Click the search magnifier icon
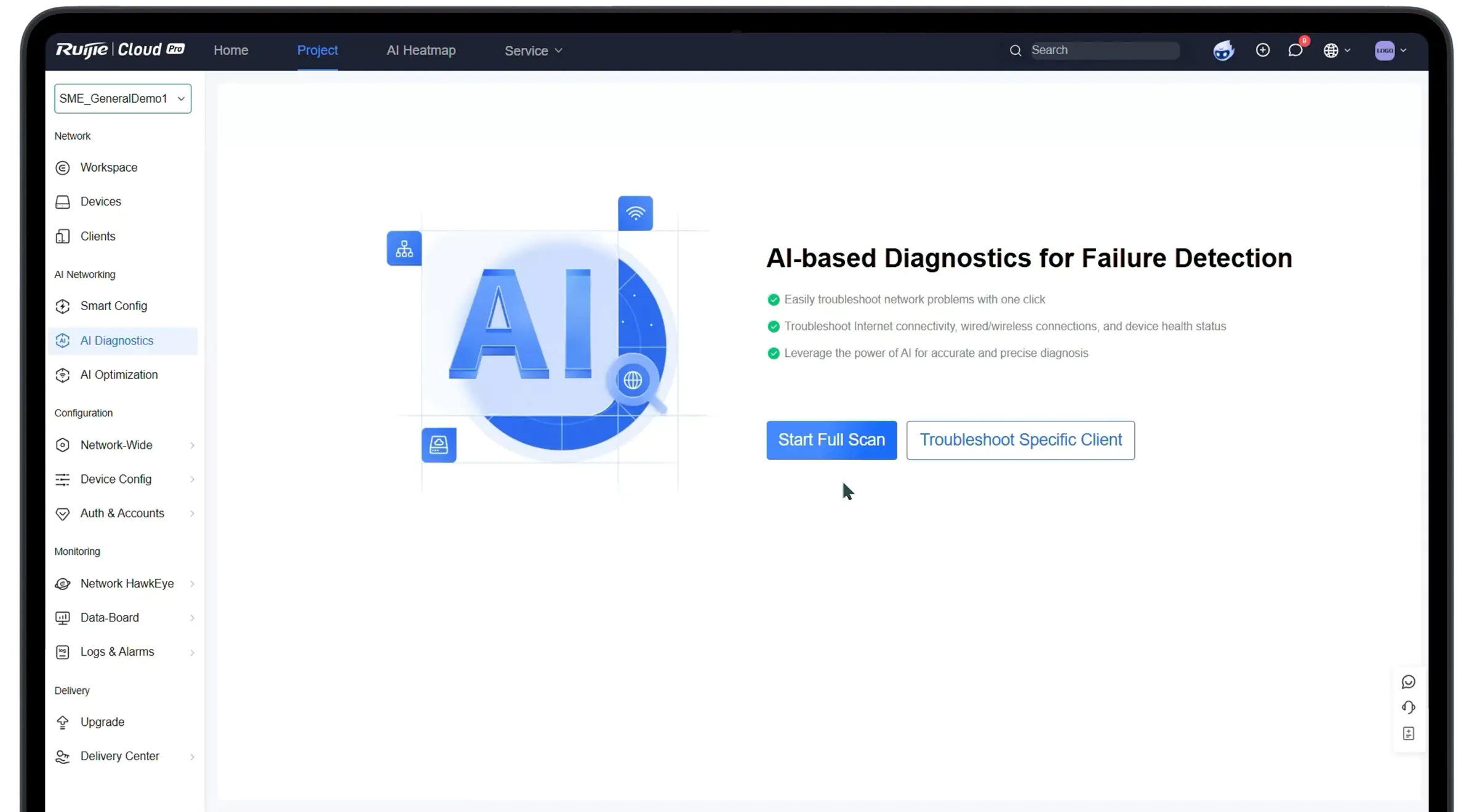Image resolution: width=1477 pixels, height=812 pixels. [1015, 50]
